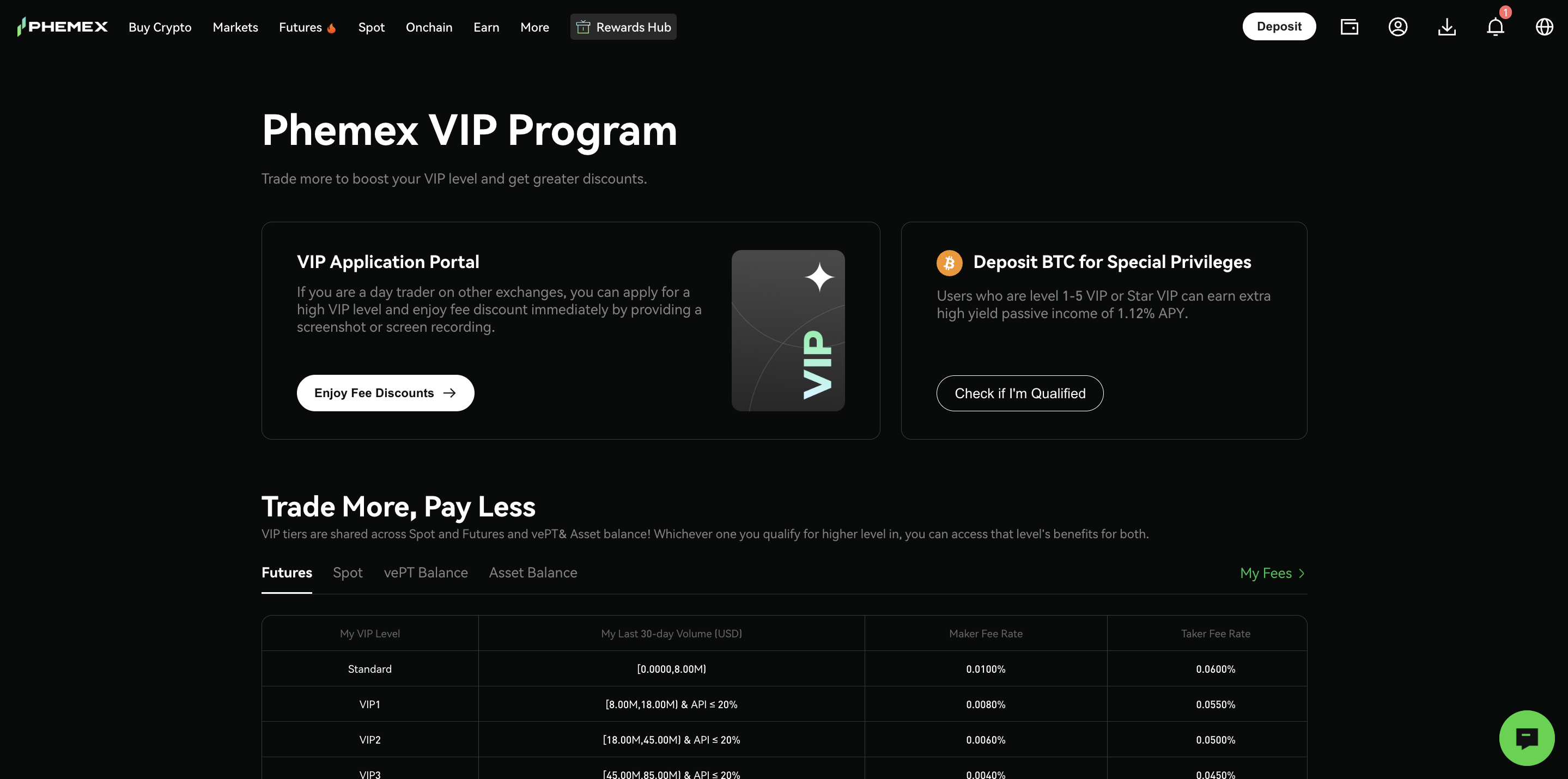Open the live chat support bubble
The height and width of the screenshot is (779, 1568).
point(1527,738)
